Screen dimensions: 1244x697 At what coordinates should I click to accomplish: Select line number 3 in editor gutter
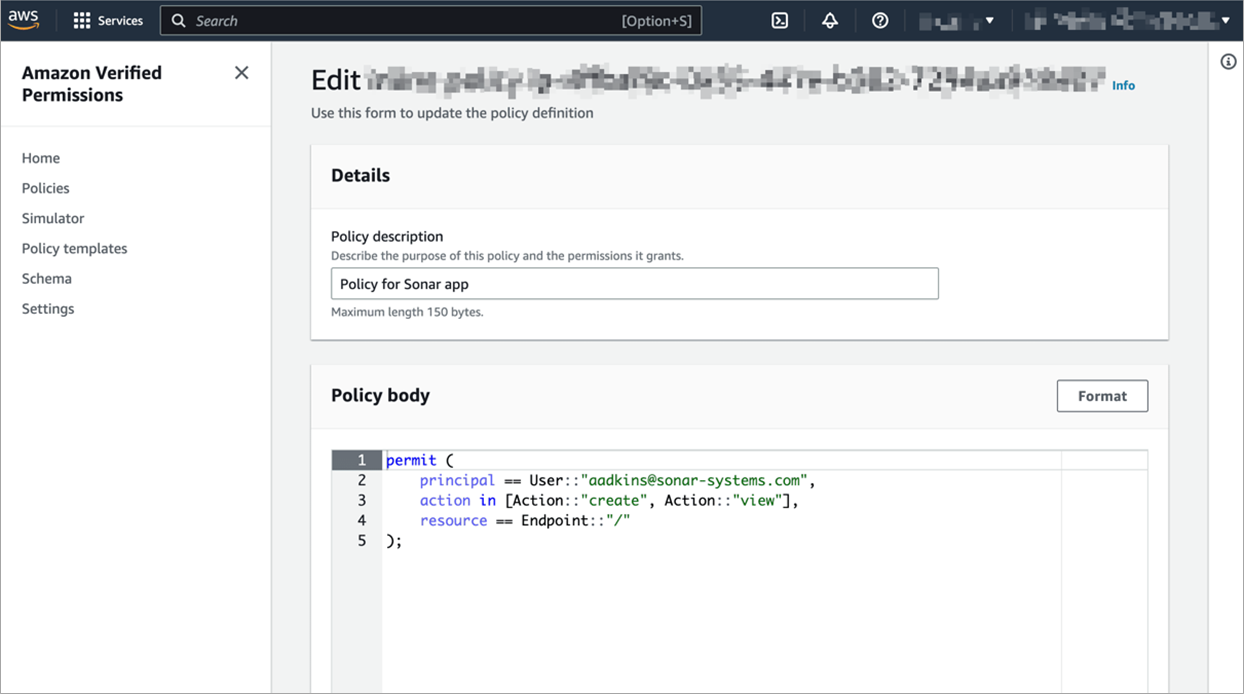(361, 501)
